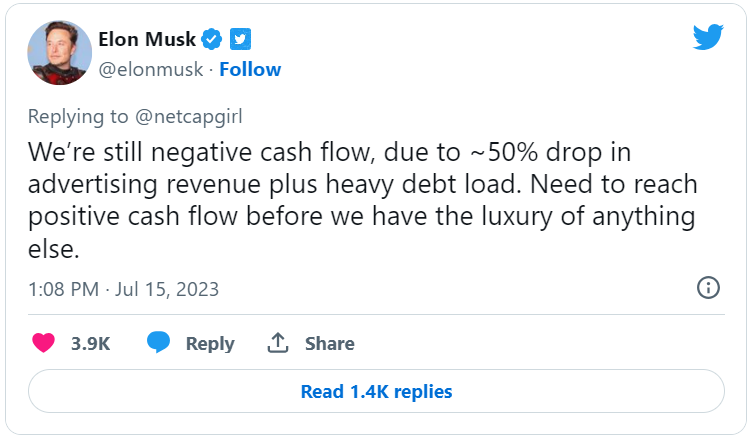The image size is (753, 438).
Task: Click the blue verified checkmark badge
Action: pos(211,39)
